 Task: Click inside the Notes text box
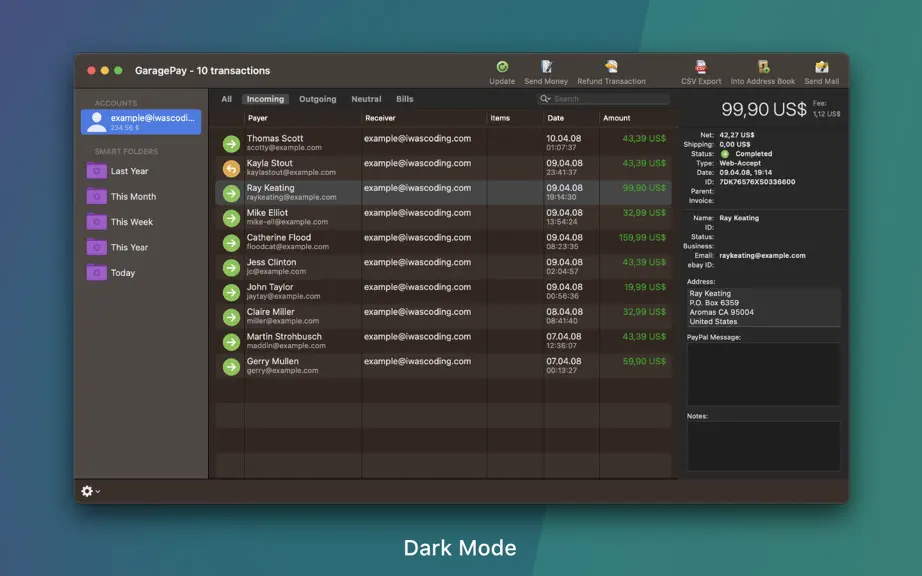point(763,446)
